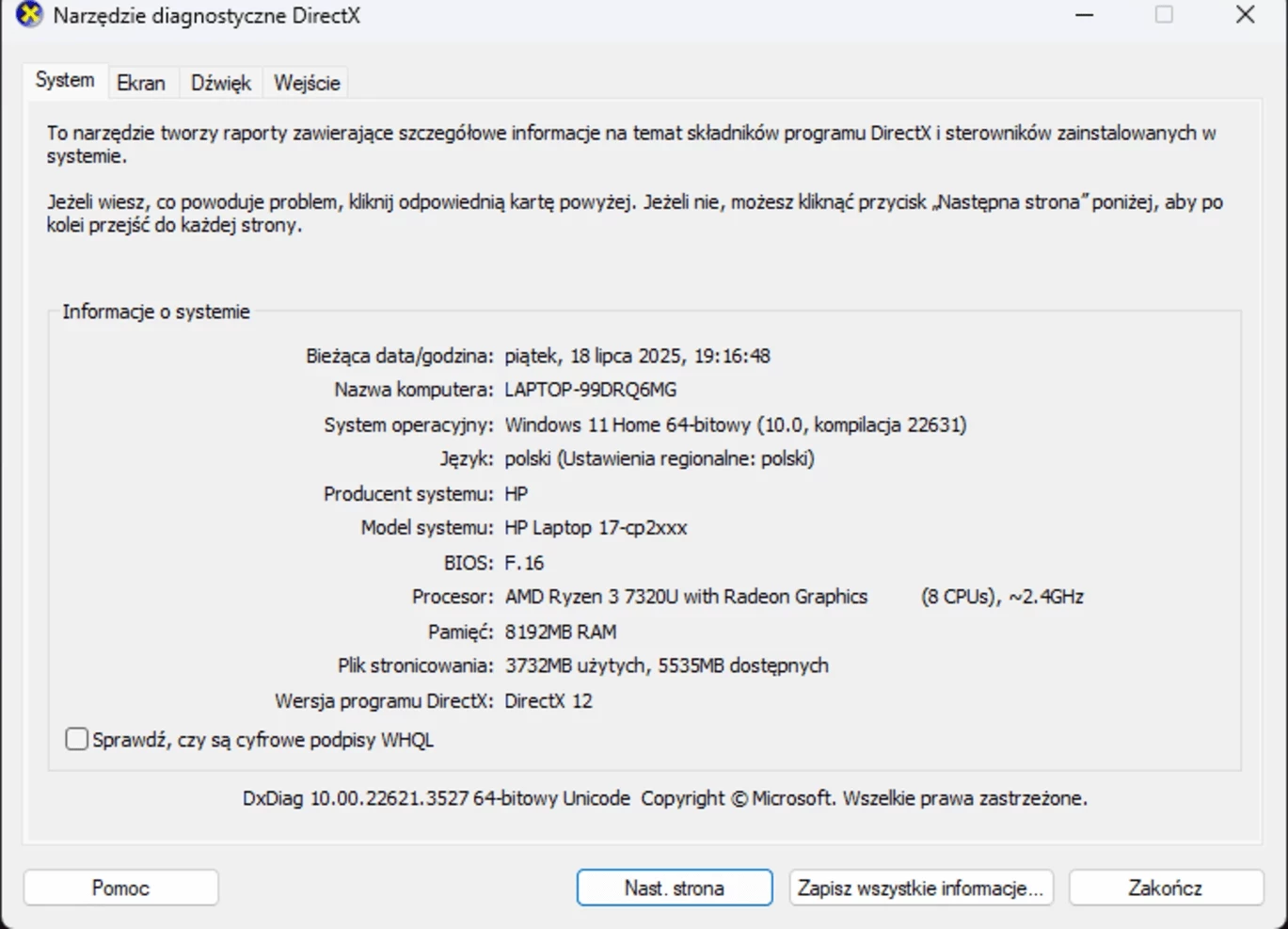Image resolution: width=1288 pixels, height=929 pixels.
Task: Click the DirectX 12 version value
Action: (549, 700)
